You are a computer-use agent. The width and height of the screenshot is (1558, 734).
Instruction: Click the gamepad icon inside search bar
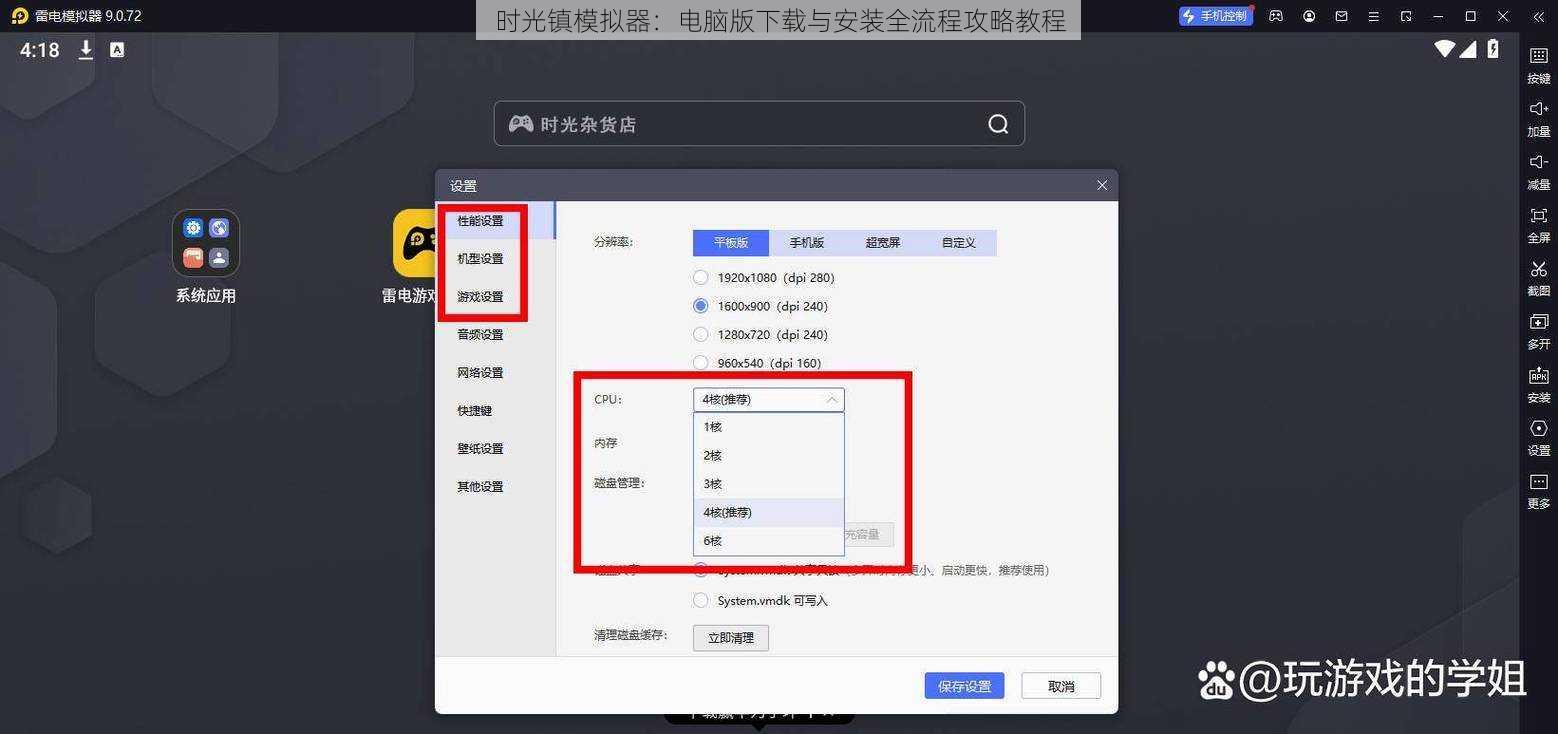(520, 124)
